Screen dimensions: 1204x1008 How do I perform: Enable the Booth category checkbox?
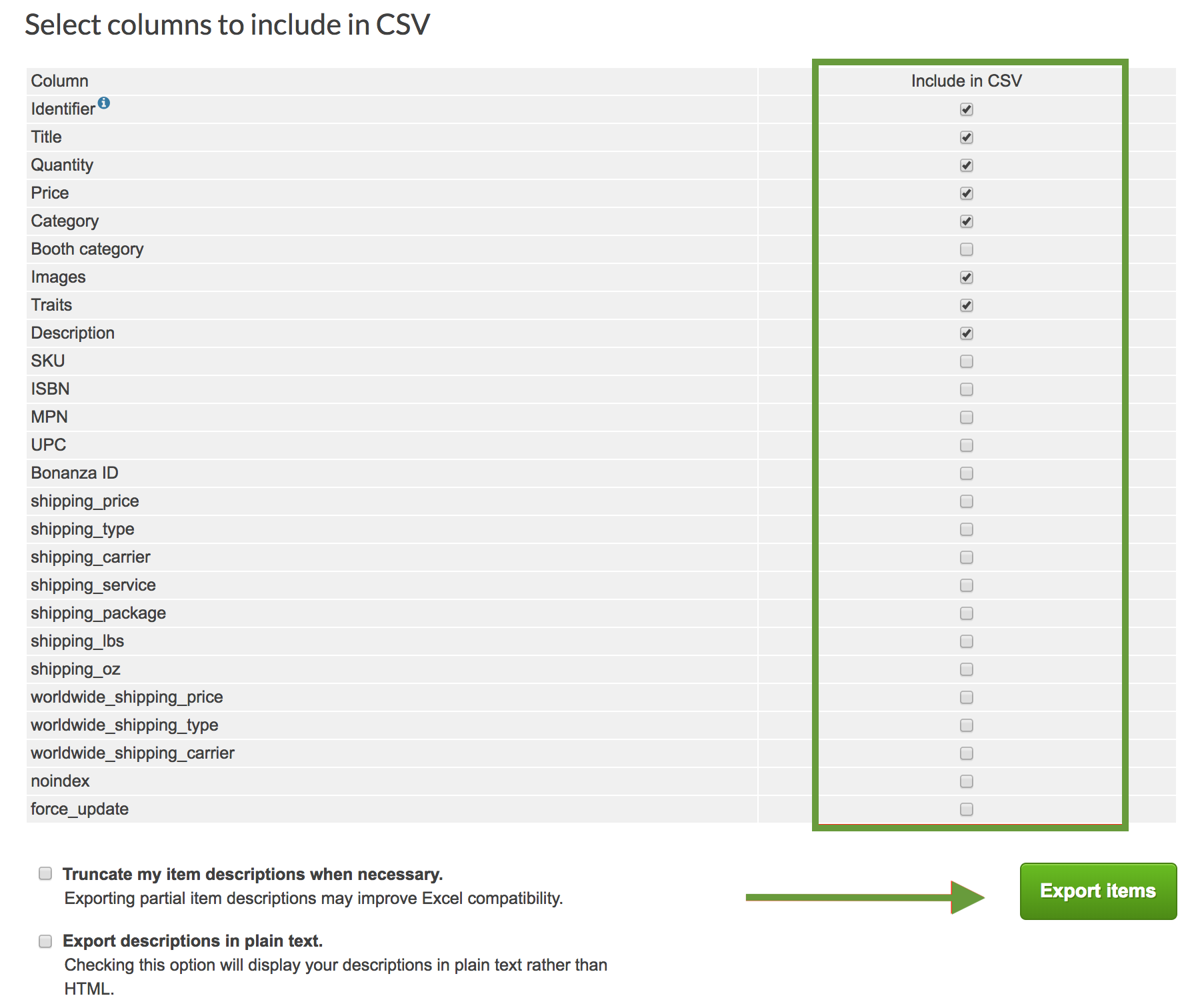(x=966, y=249)
